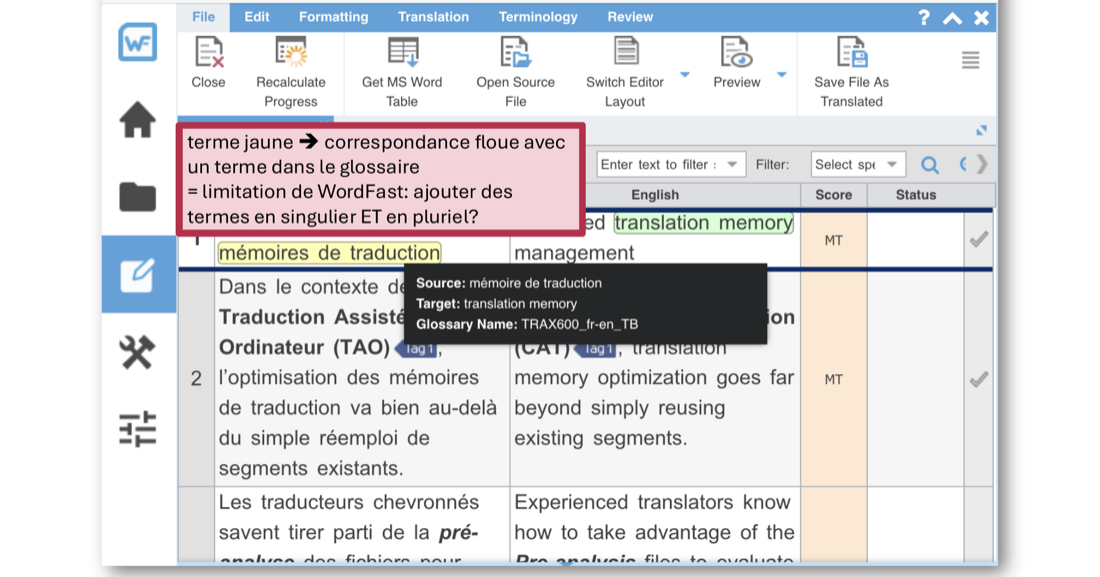Click the Preview ribbon icon
The height and width of the screenshot is (577, 1100).
736,53
